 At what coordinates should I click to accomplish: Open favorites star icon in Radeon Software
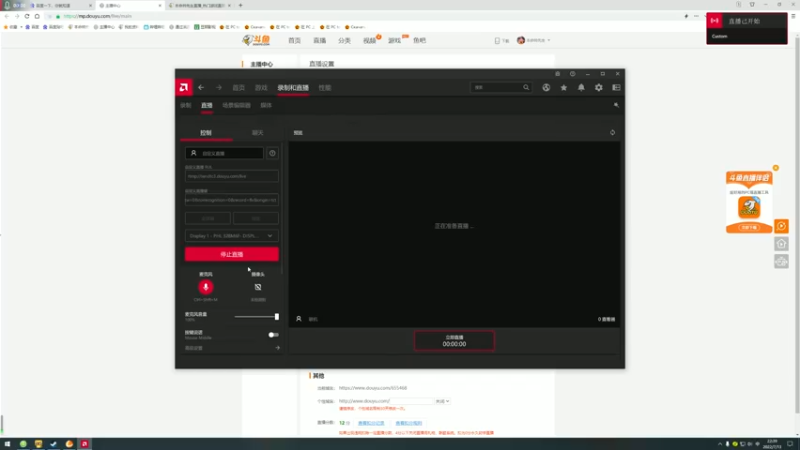[x=564, y=87]
